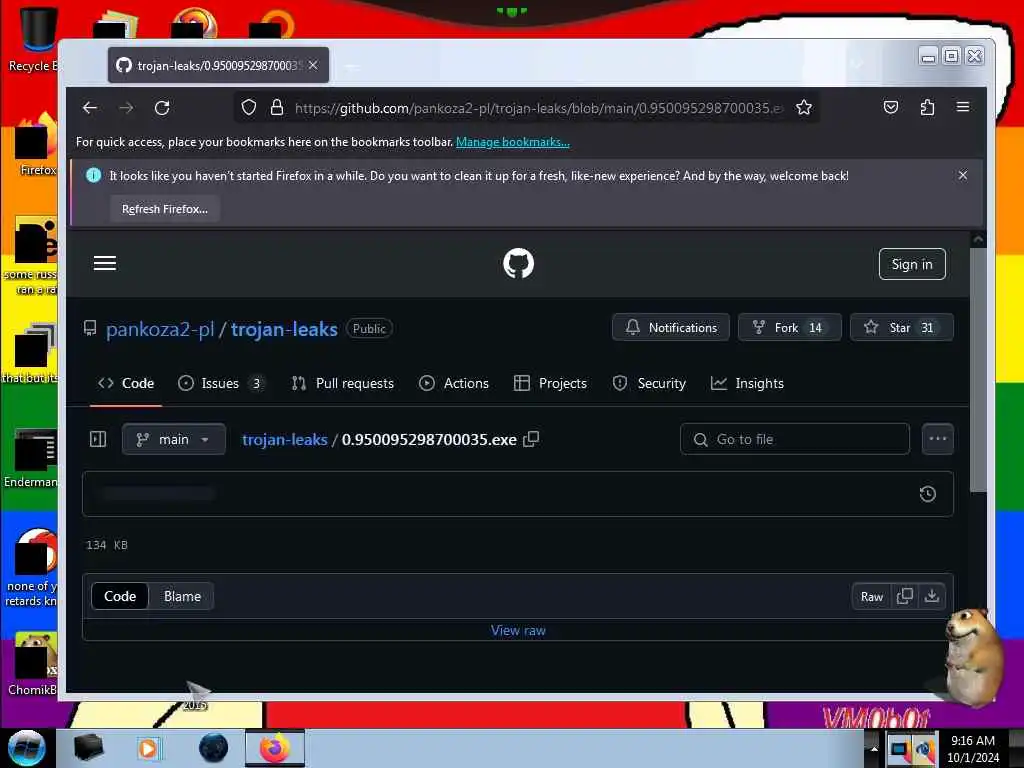
Task: Click trojan-leaks breadcrumb link
Action: click(285, 440)
